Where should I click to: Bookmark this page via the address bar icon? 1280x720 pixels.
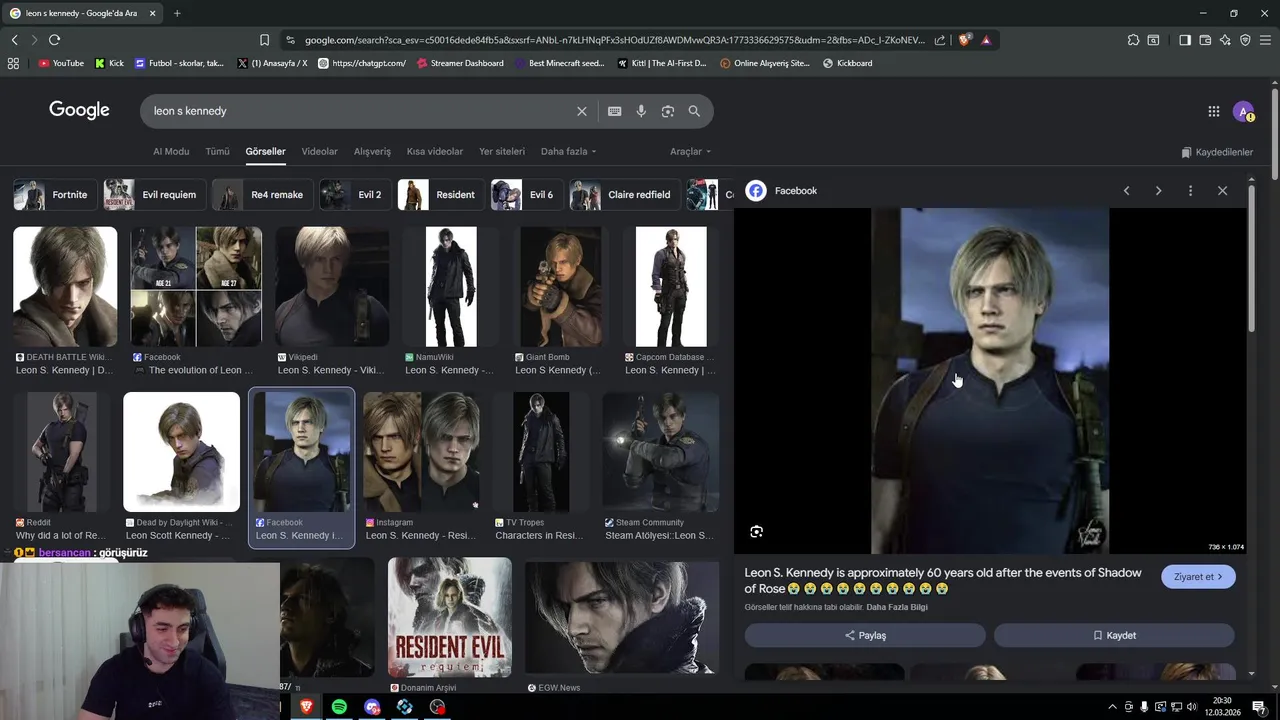coord(264,40)
